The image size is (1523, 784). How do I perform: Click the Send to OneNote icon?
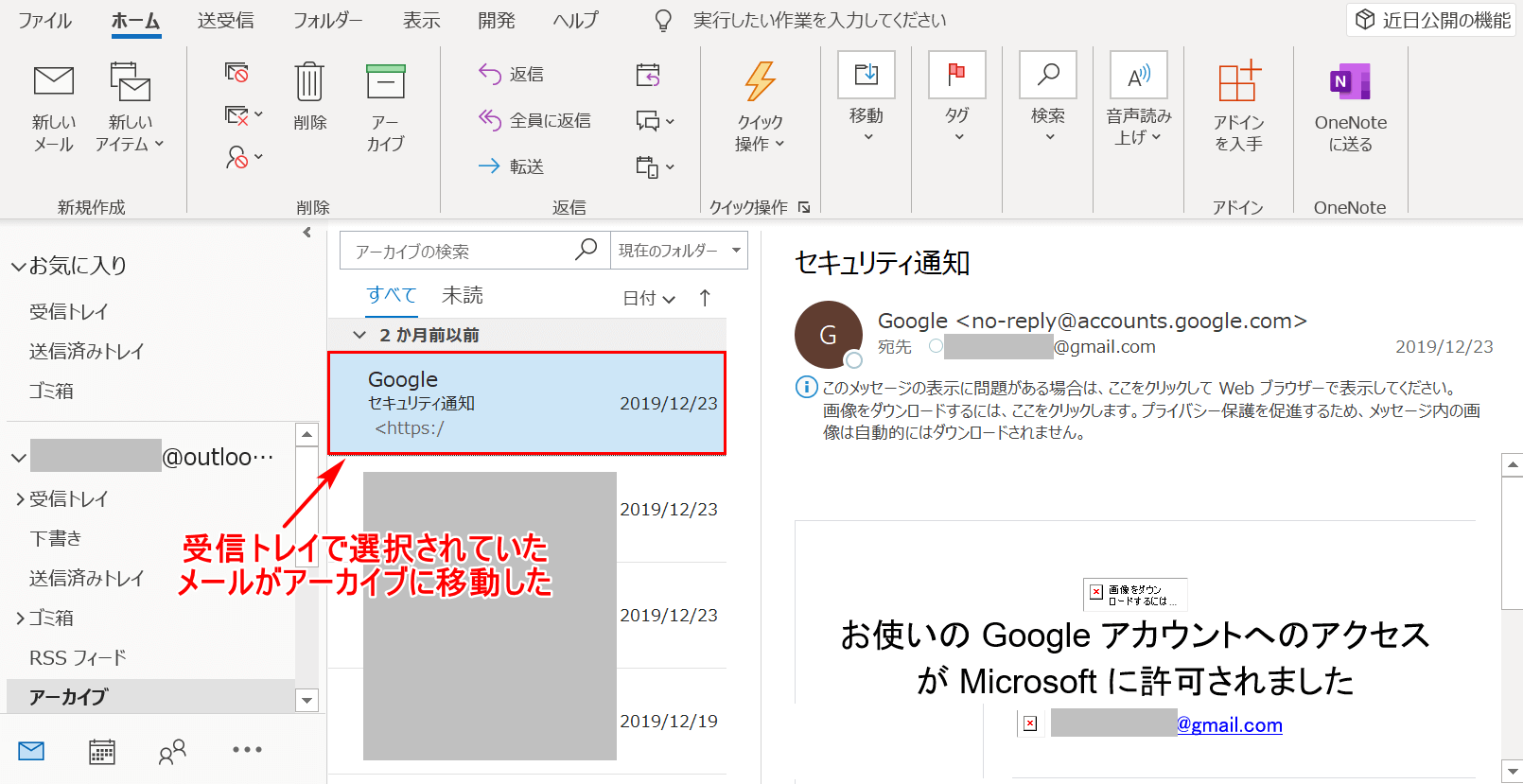1350,82
